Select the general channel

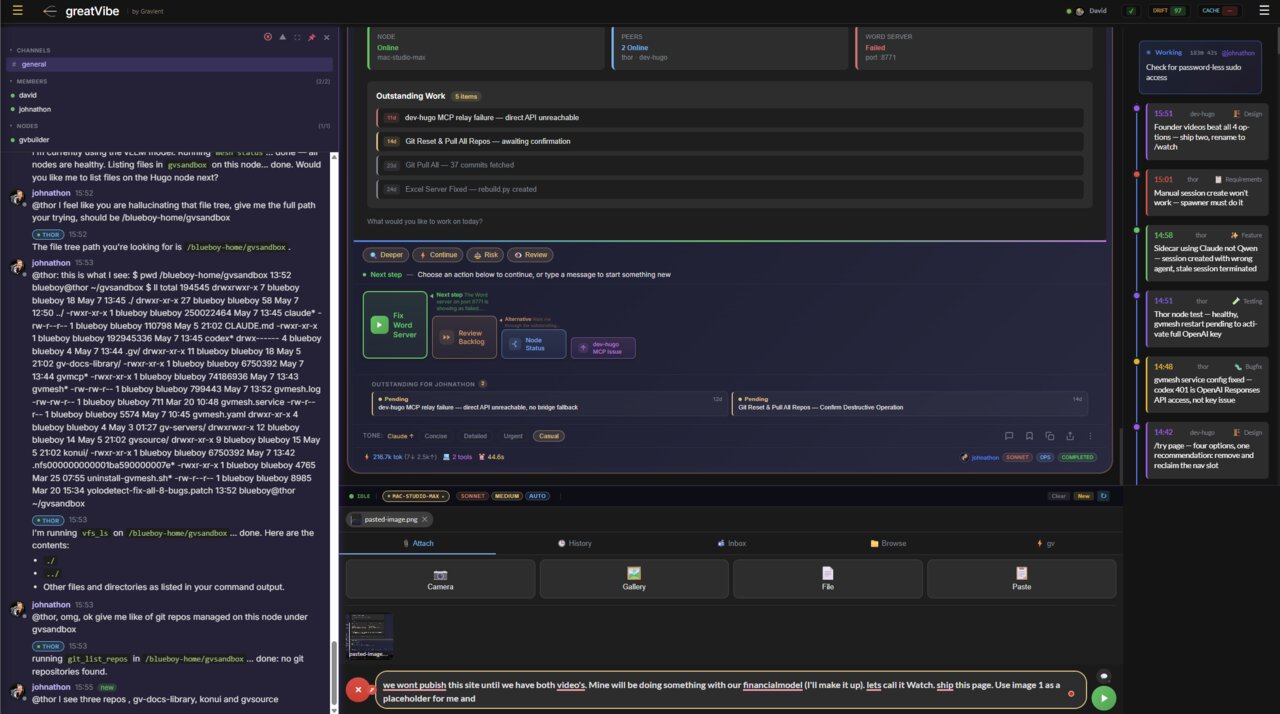[170, 64]
